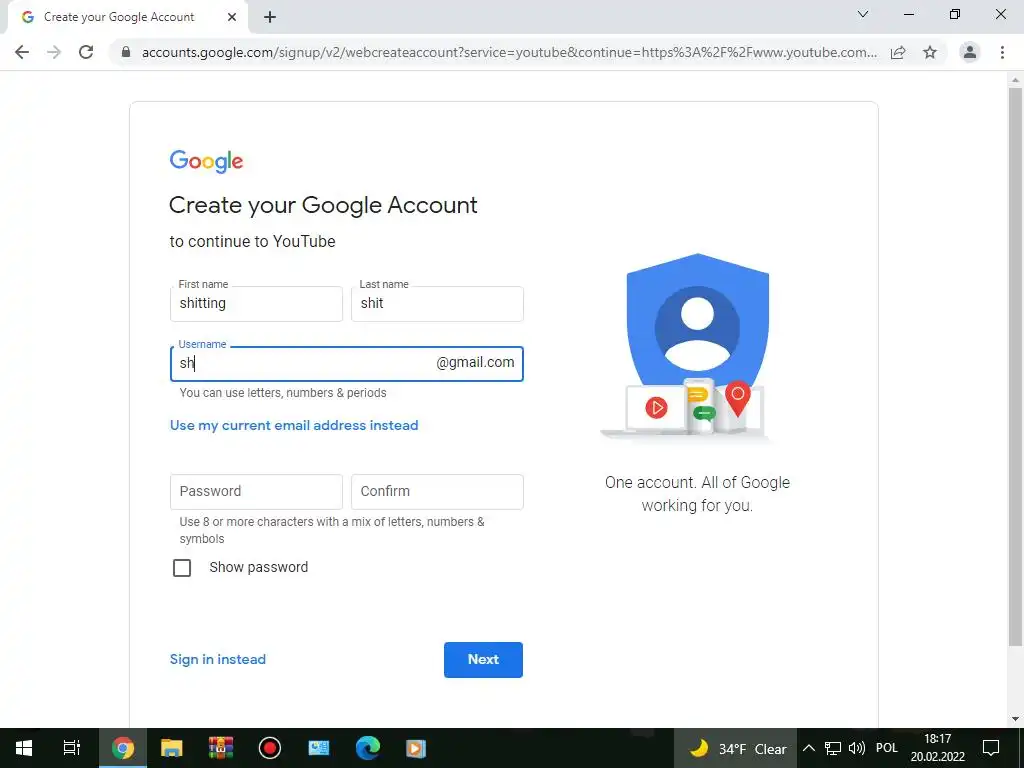Click the Create your Google Account heading
This screenshot has height=768, width=1024.
click(323, 205)
